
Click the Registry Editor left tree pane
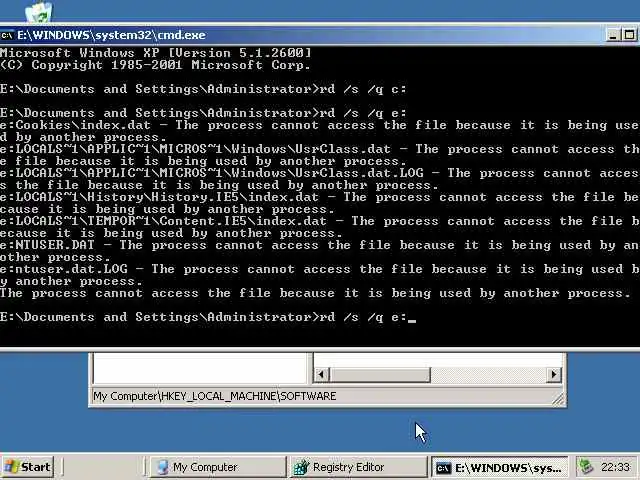click(200, 368)
